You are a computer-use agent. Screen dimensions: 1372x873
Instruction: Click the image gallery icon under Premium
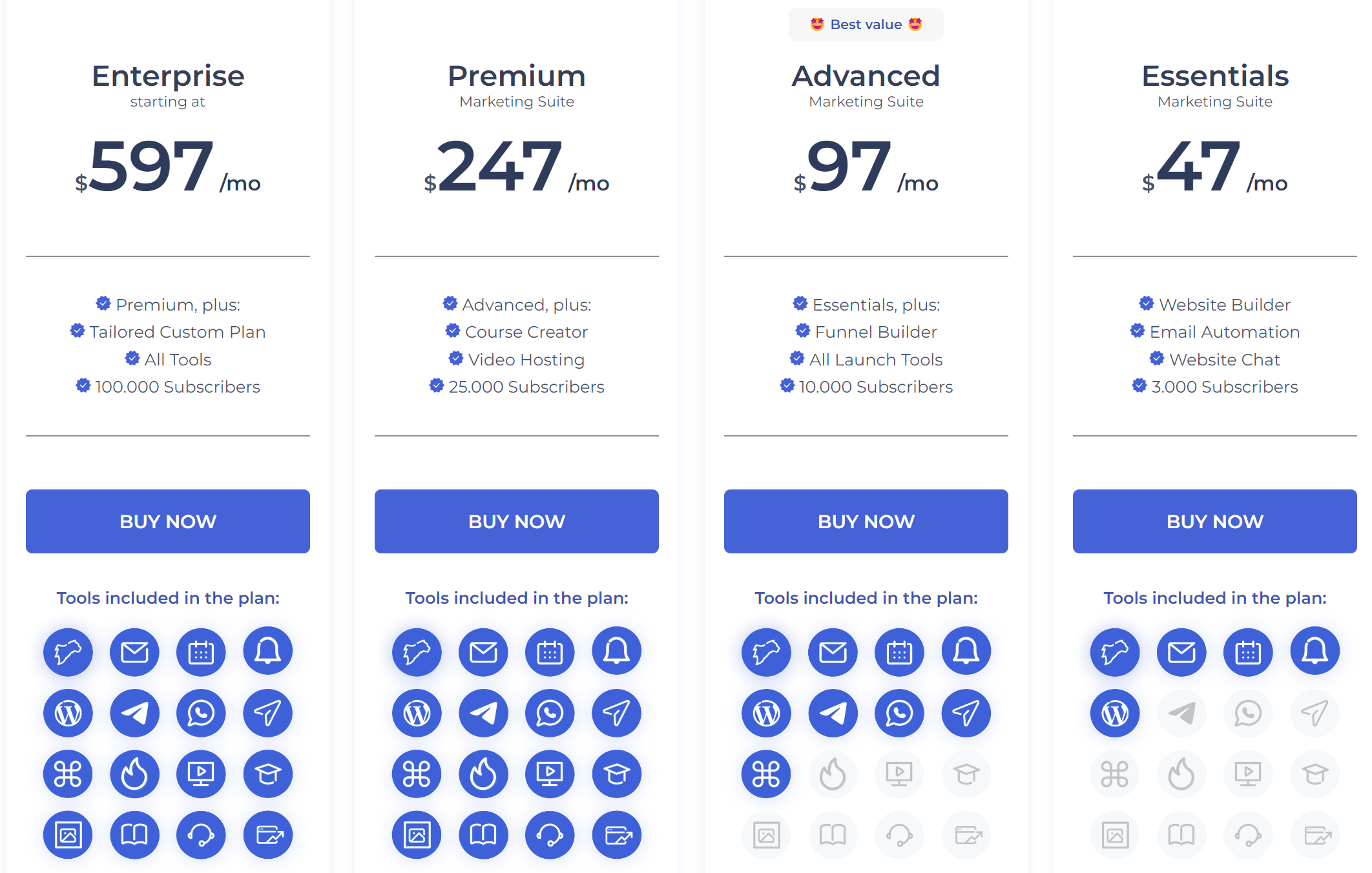(417, 835)
